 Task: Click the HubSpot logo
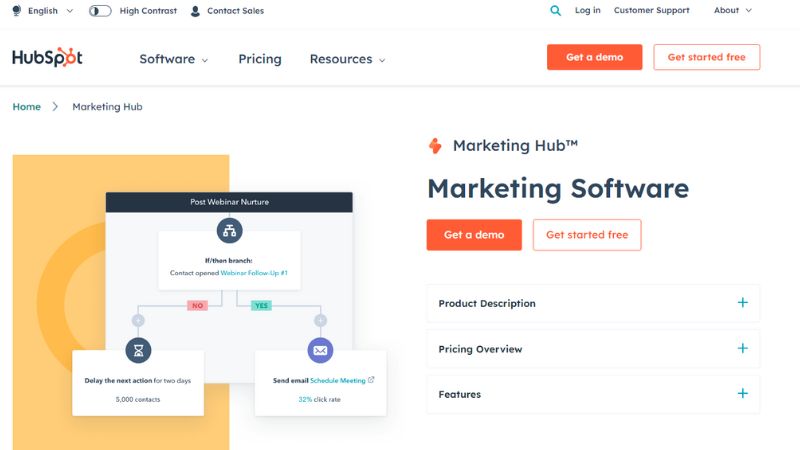47,57
